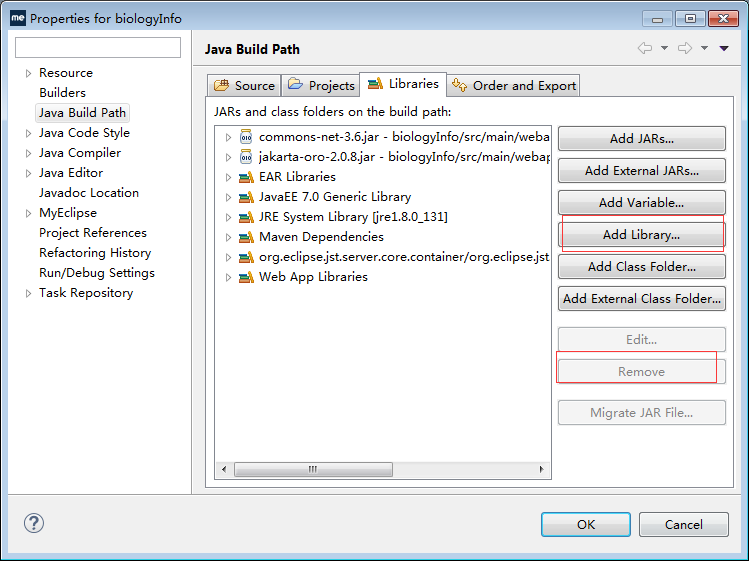Viewport: 749px width, 561px height.
Task: Open the help question mark icon
Action: 34,523
